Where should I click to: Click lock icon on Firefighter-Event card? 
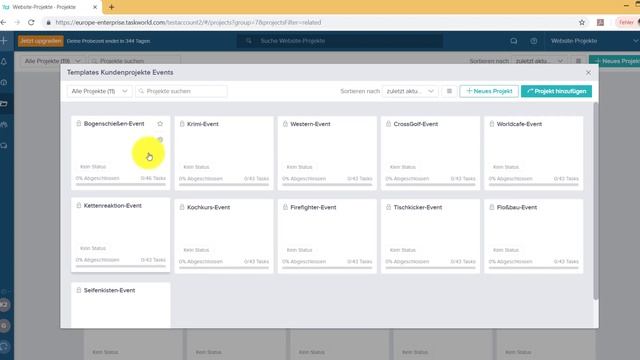(x=285, y=207)
